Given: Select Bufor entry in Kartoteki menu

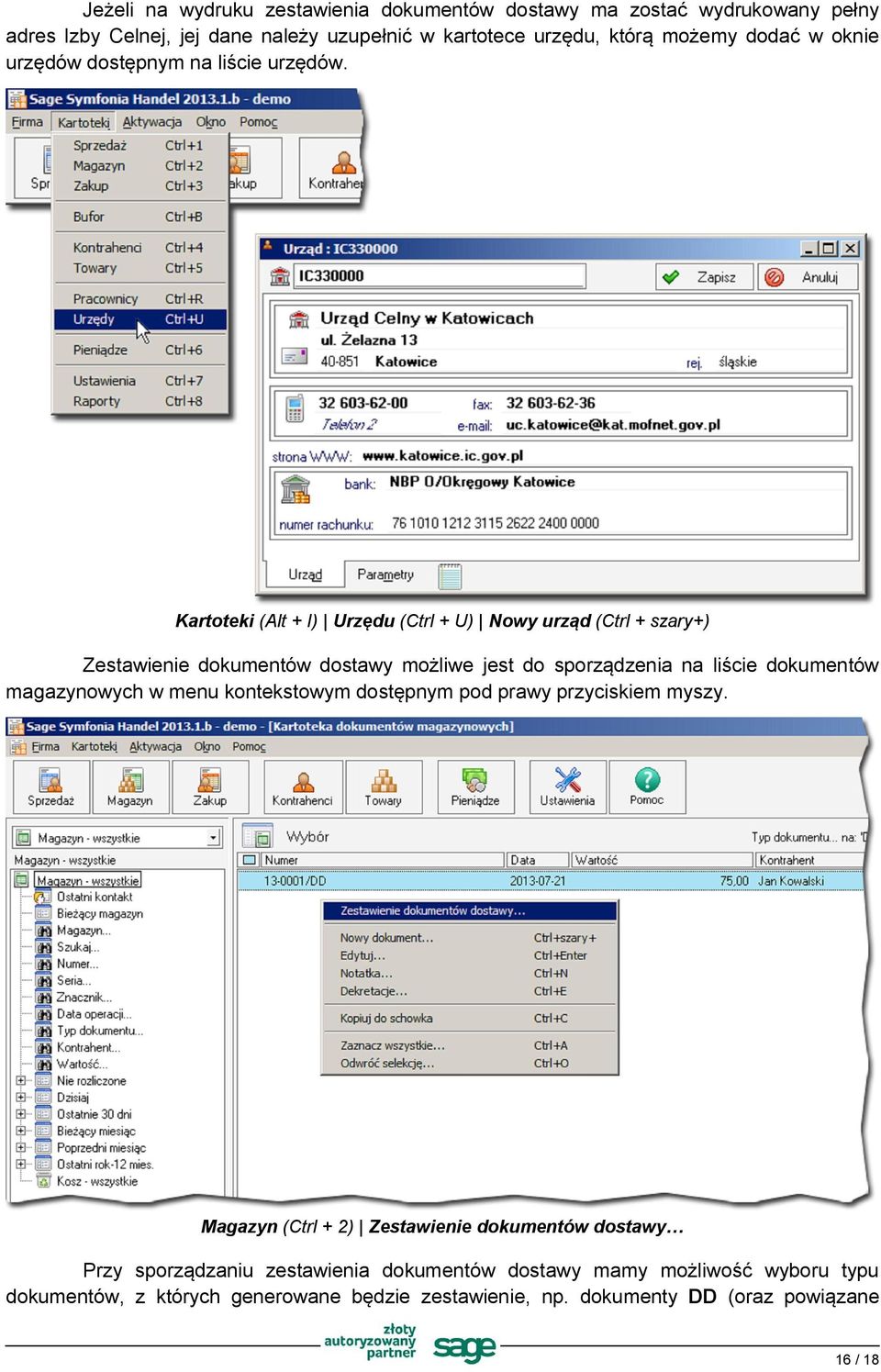Looking at the screenshot, I should [139, 218].
